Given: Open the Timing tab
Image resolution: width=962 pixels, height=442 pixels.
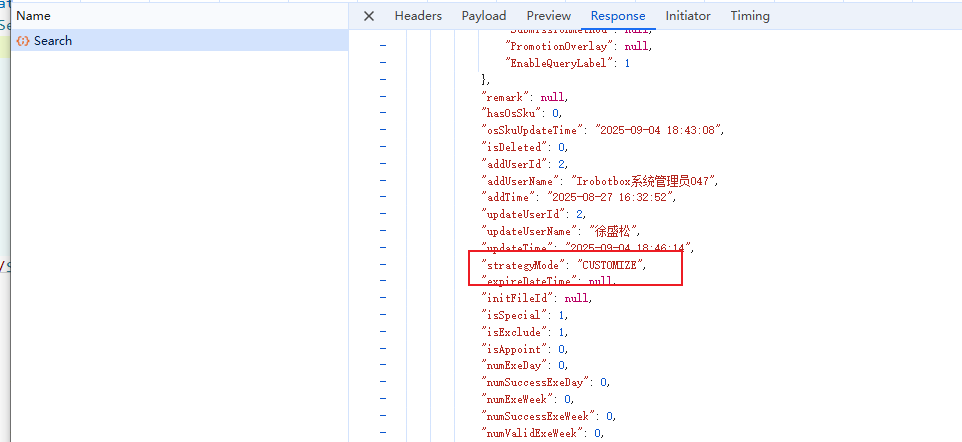Looking at the screenshot, I should pyautogui.click(x=750, y=16).
